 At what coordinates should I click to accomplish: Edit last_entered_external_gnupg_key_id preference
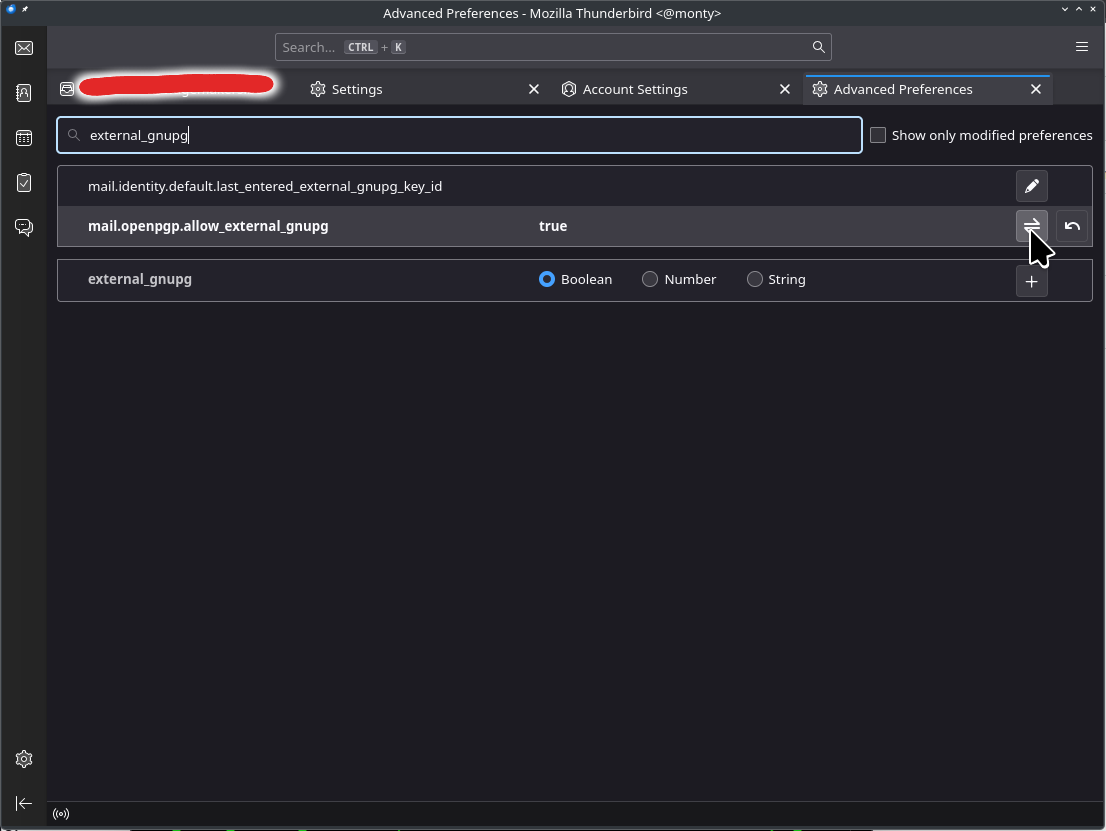(1031, 186)
